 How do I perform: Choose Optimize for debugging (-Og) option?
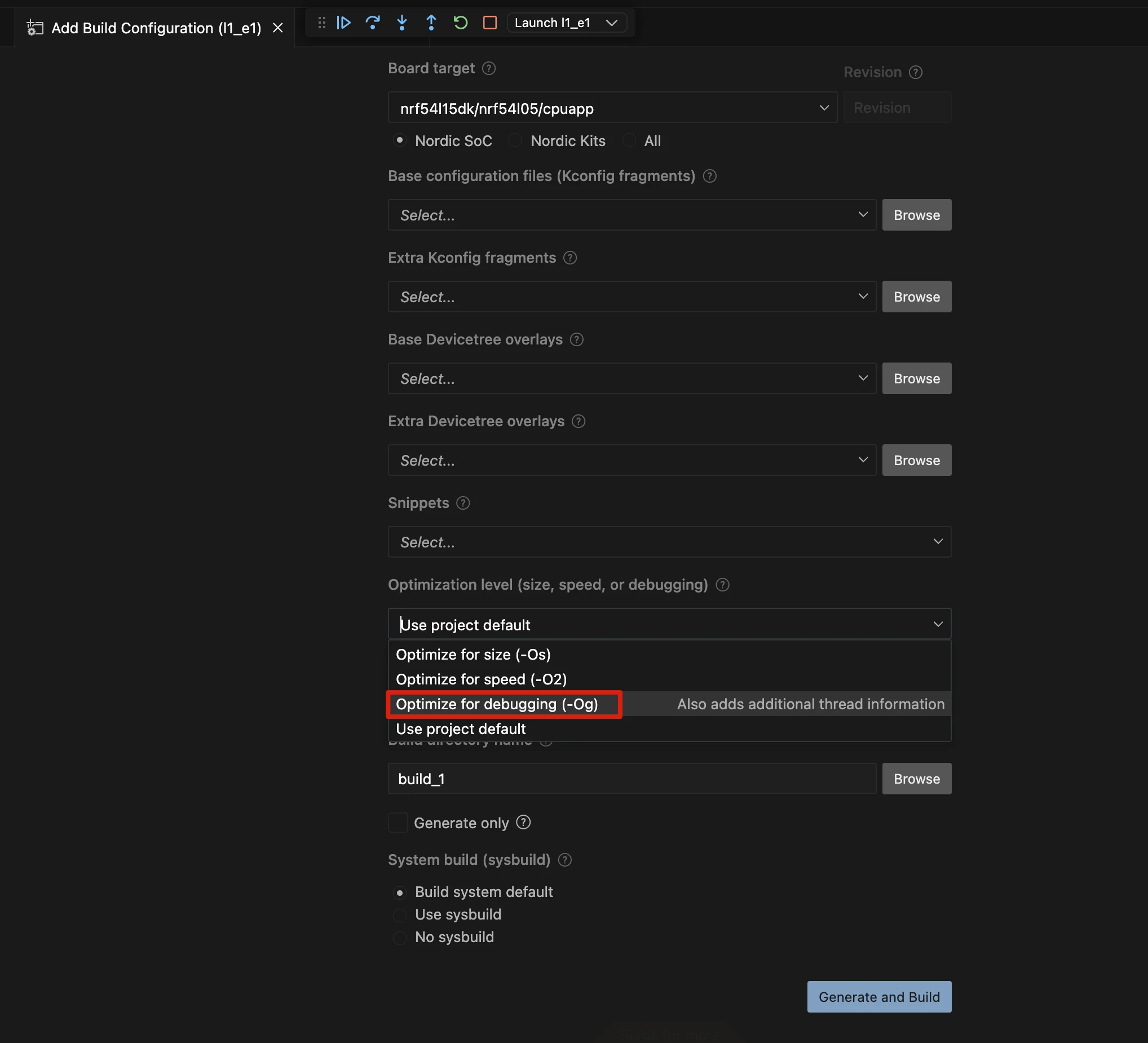(x=497, y=704)
